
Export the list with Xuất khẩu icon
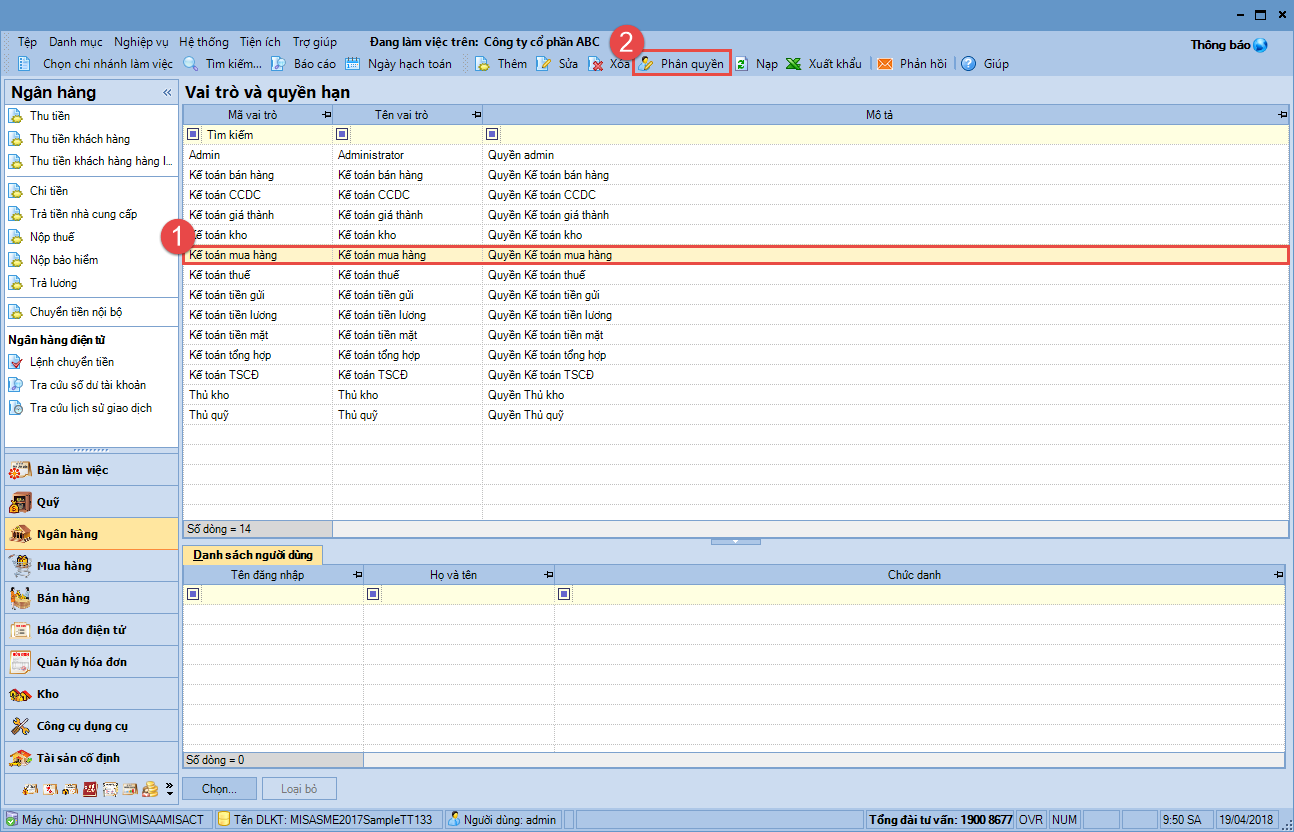click(x=793, y=64)
